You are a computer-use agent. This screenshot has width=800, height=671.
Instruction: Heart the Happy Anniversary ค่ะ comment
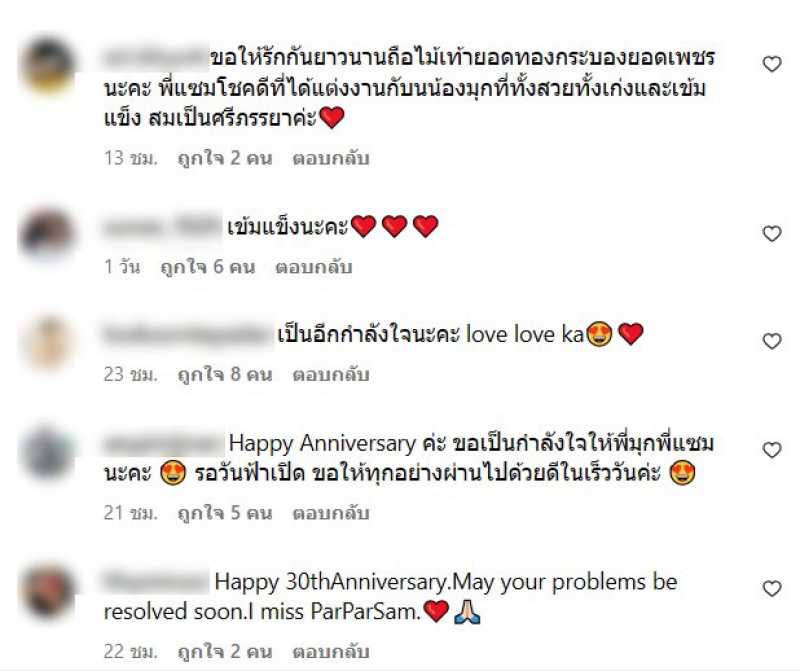tap(772, 450)
